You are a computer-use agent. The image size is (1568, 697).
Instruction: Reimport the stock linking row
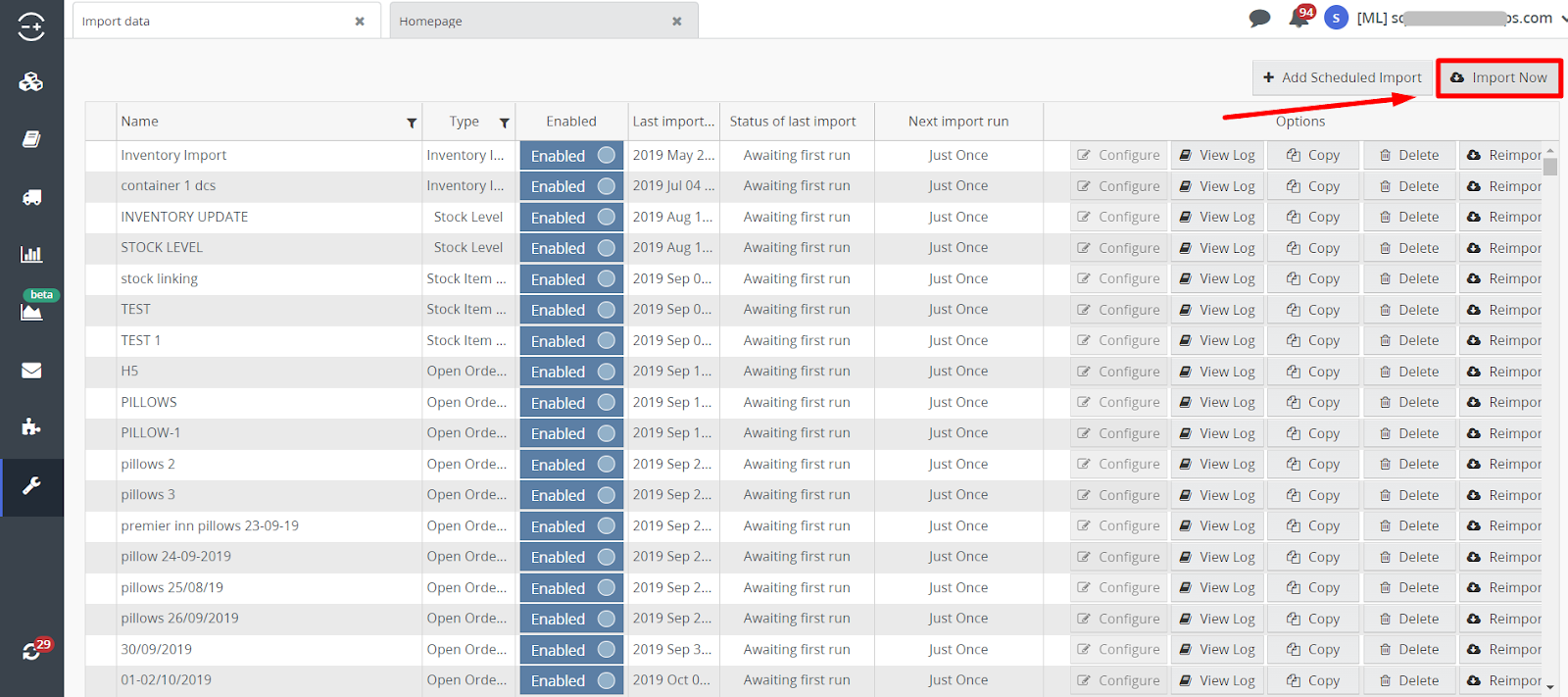pyautogui.click(x=1502, y=278)
